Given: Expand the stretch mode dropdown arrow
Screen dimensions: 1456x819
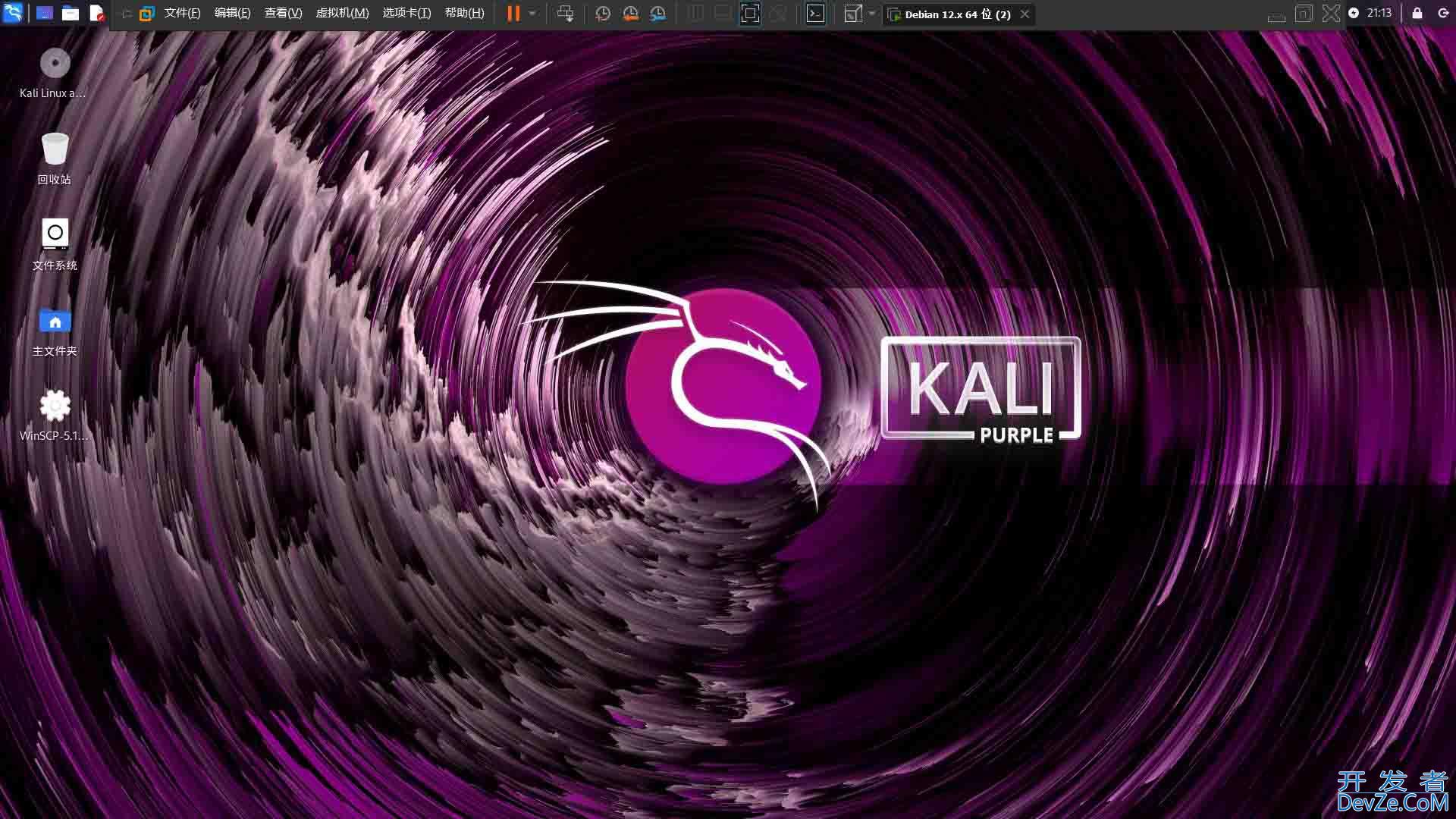Looking at the screenshot, I should pyautogui.click(x=872, y=14).
